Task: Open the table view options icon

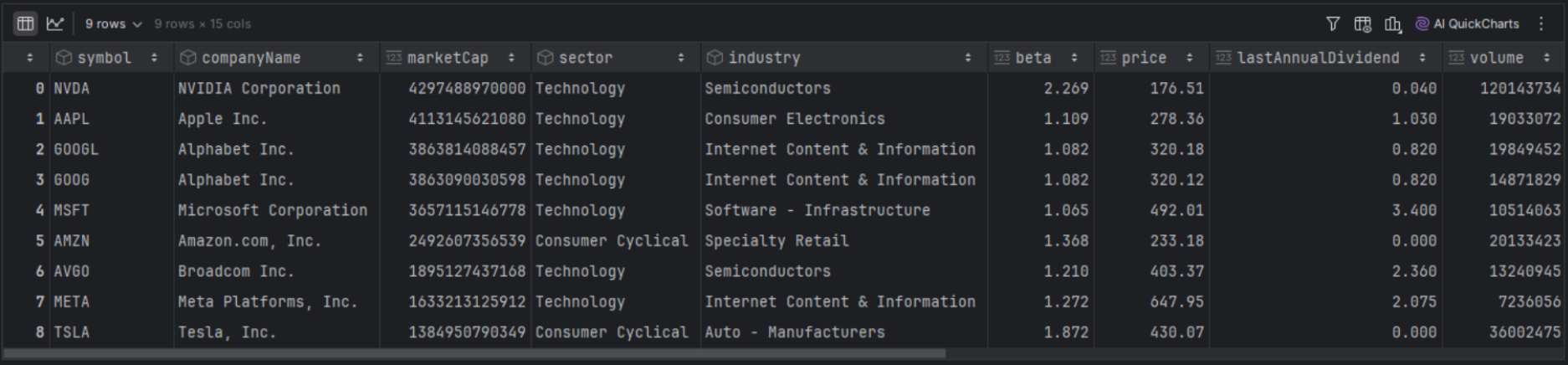Action: (1362, 24)
